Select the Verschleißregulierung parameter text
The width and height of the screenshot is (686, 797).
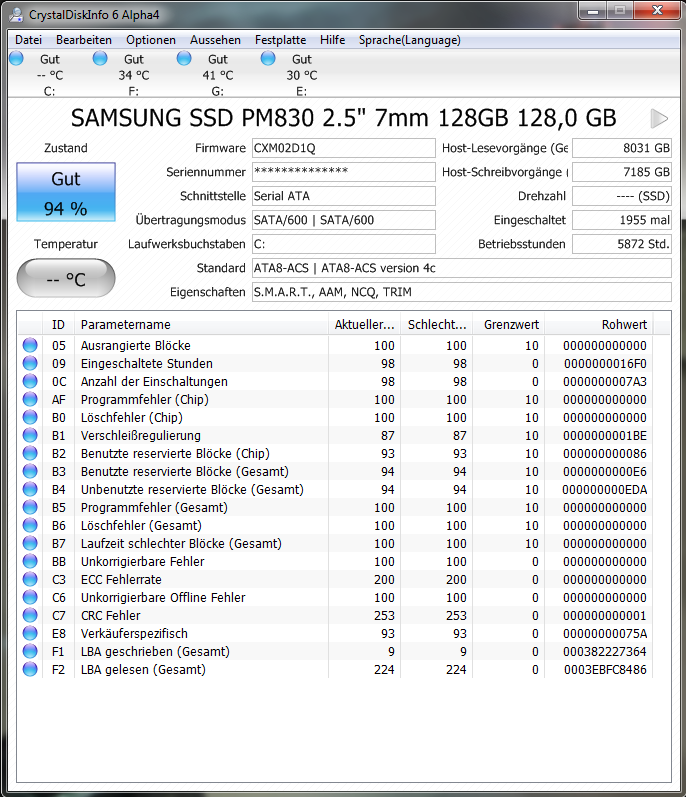141,436
